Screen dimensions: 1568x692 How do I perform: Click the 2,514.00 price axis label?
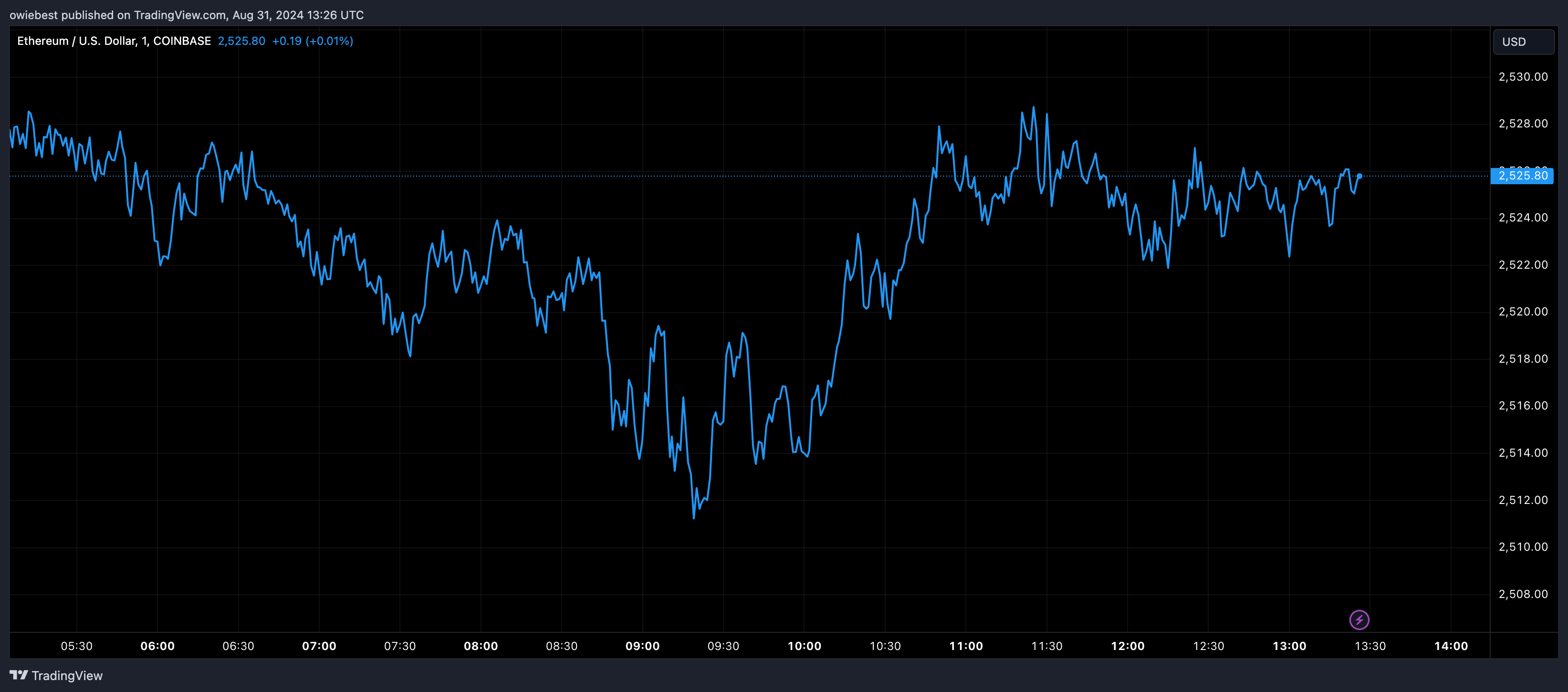pyautogui.click(x=1523, y=453)
